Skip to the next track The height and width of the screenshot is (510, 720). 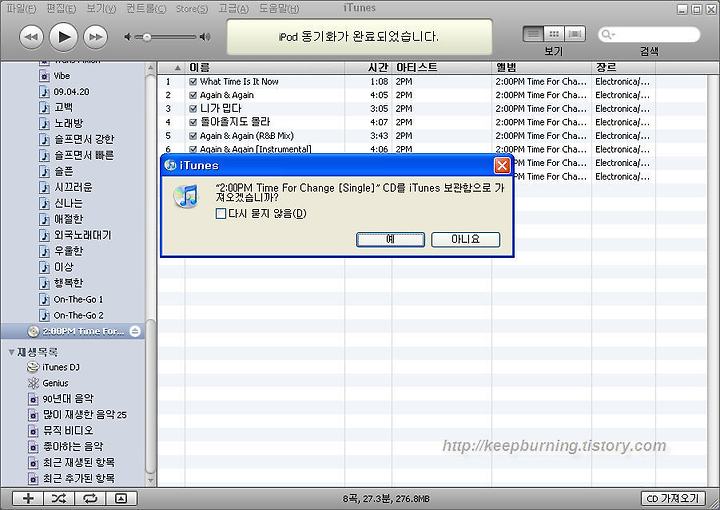95,37
